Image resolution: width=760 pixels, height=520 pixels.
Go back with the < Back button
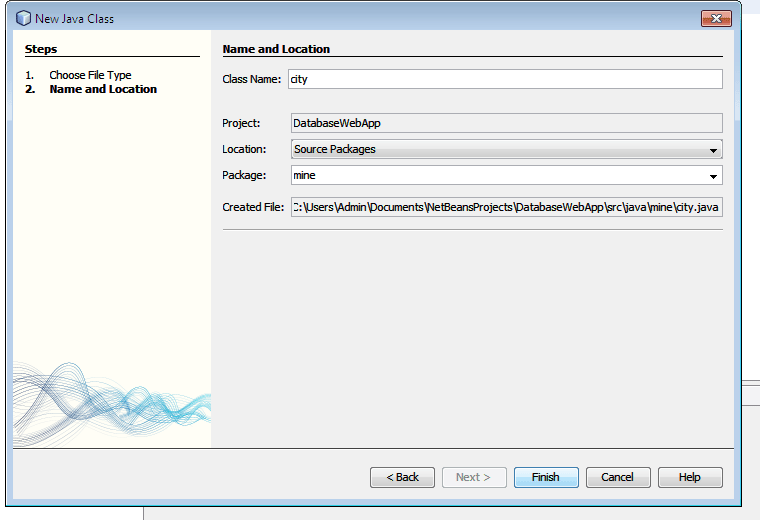point(402,477)
